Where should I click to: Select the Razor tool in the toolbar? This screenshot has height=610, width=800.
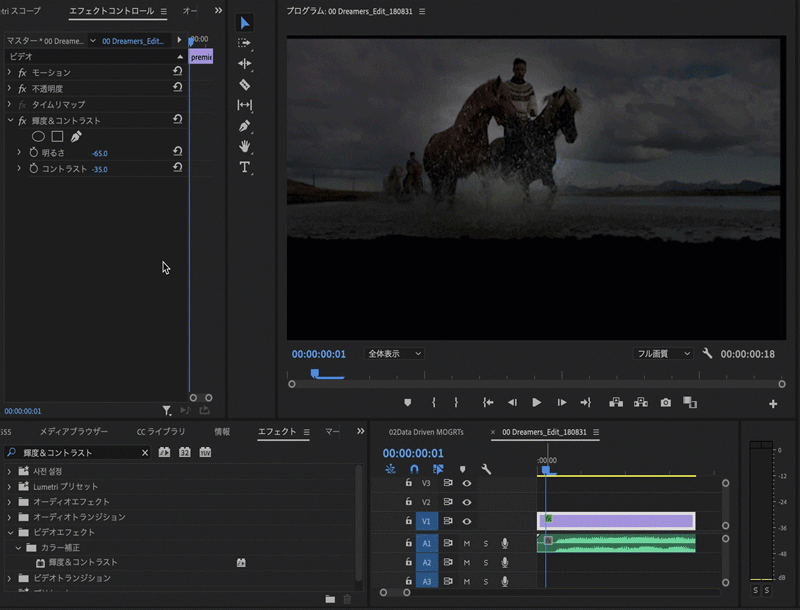(245, 85)
